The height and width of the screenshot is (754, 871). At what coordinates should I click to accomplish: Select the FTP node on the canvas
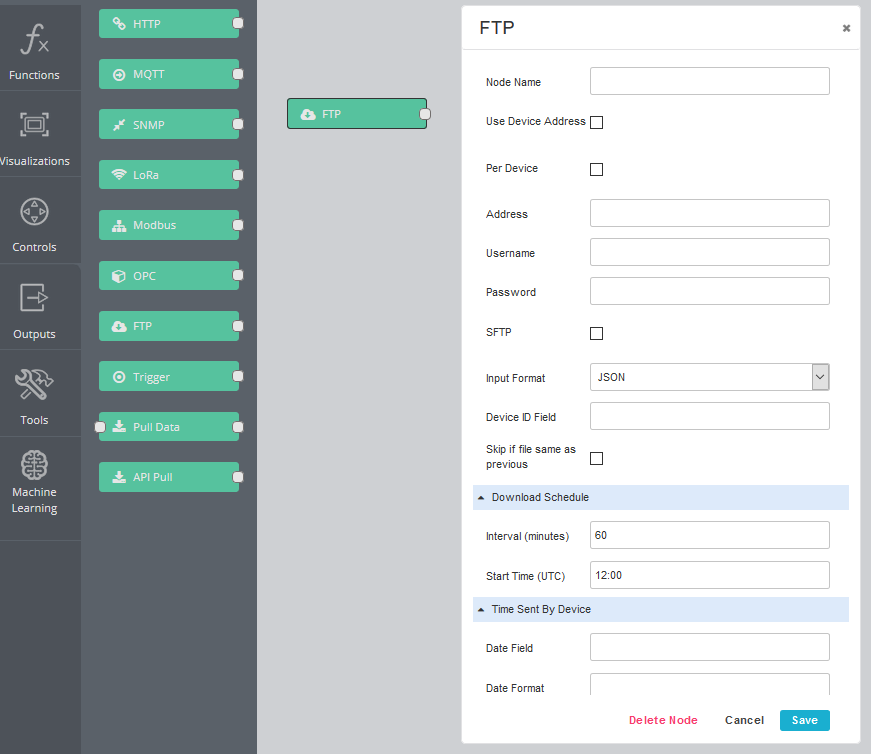click(x=357, y=113)
